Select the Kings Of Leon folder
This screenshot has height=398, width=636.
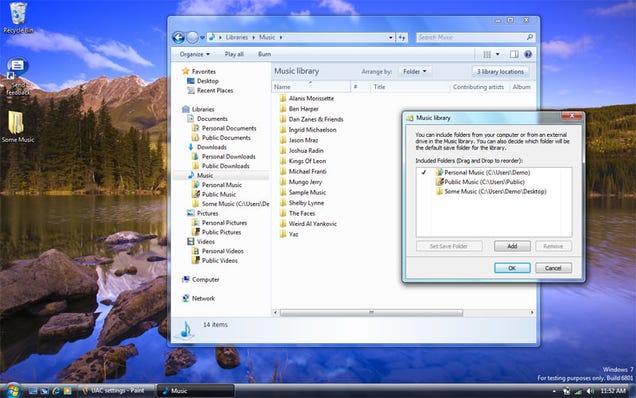point(303,161)
